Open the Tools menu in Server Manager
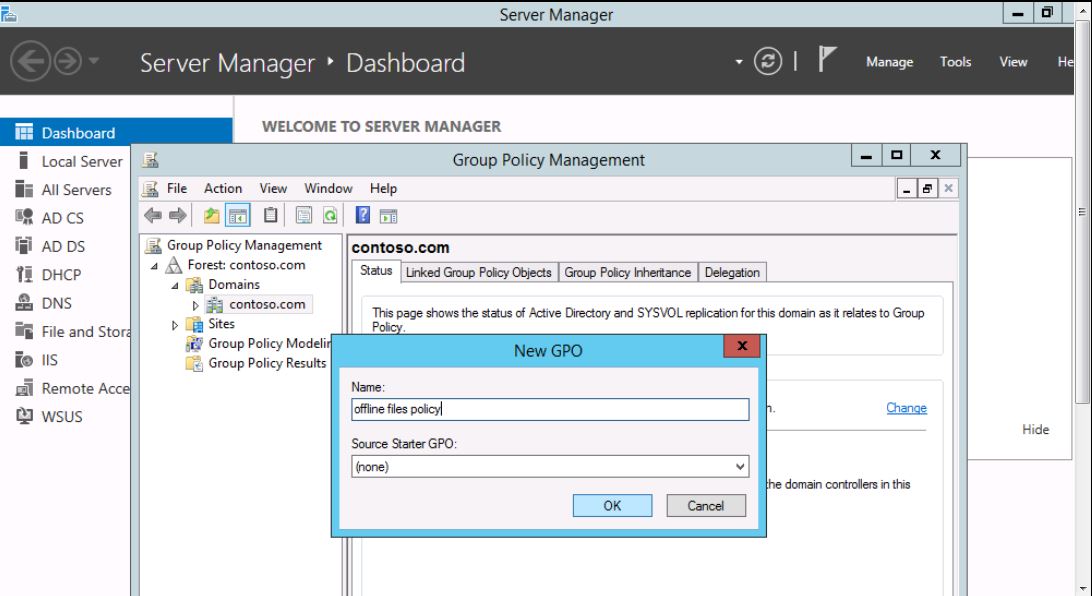Viewport: 1092px width, 596px height. (x=955, y=62)
